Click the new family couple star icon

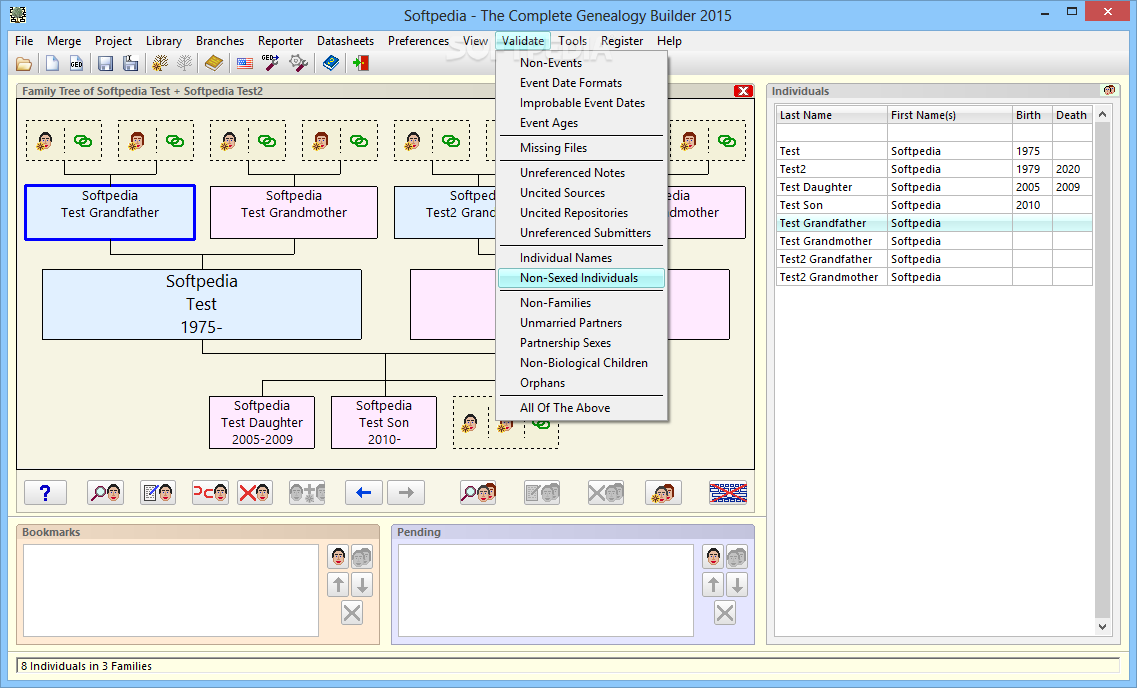click(x=663, y=493)
